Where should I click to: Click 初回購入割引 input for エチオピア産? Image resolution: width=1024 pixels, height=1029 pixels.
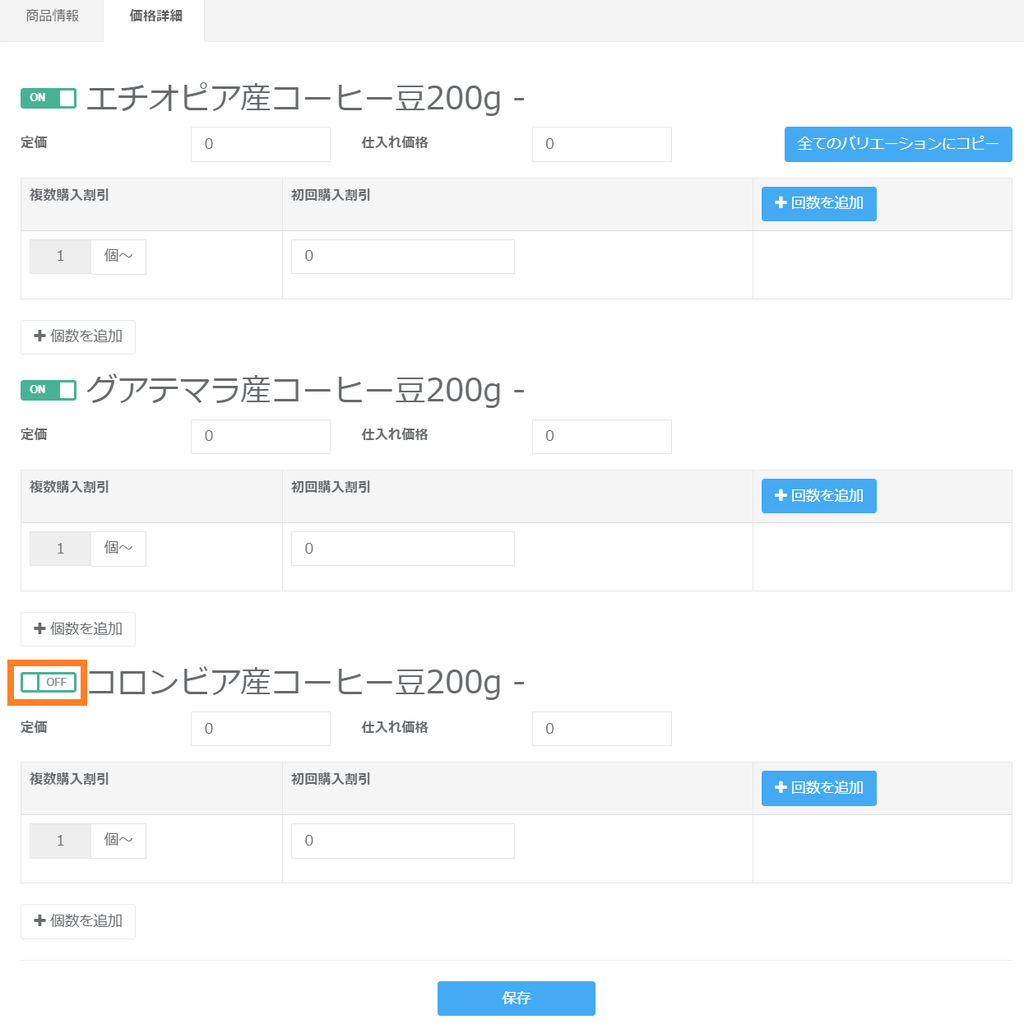click(x=402, y=257)
